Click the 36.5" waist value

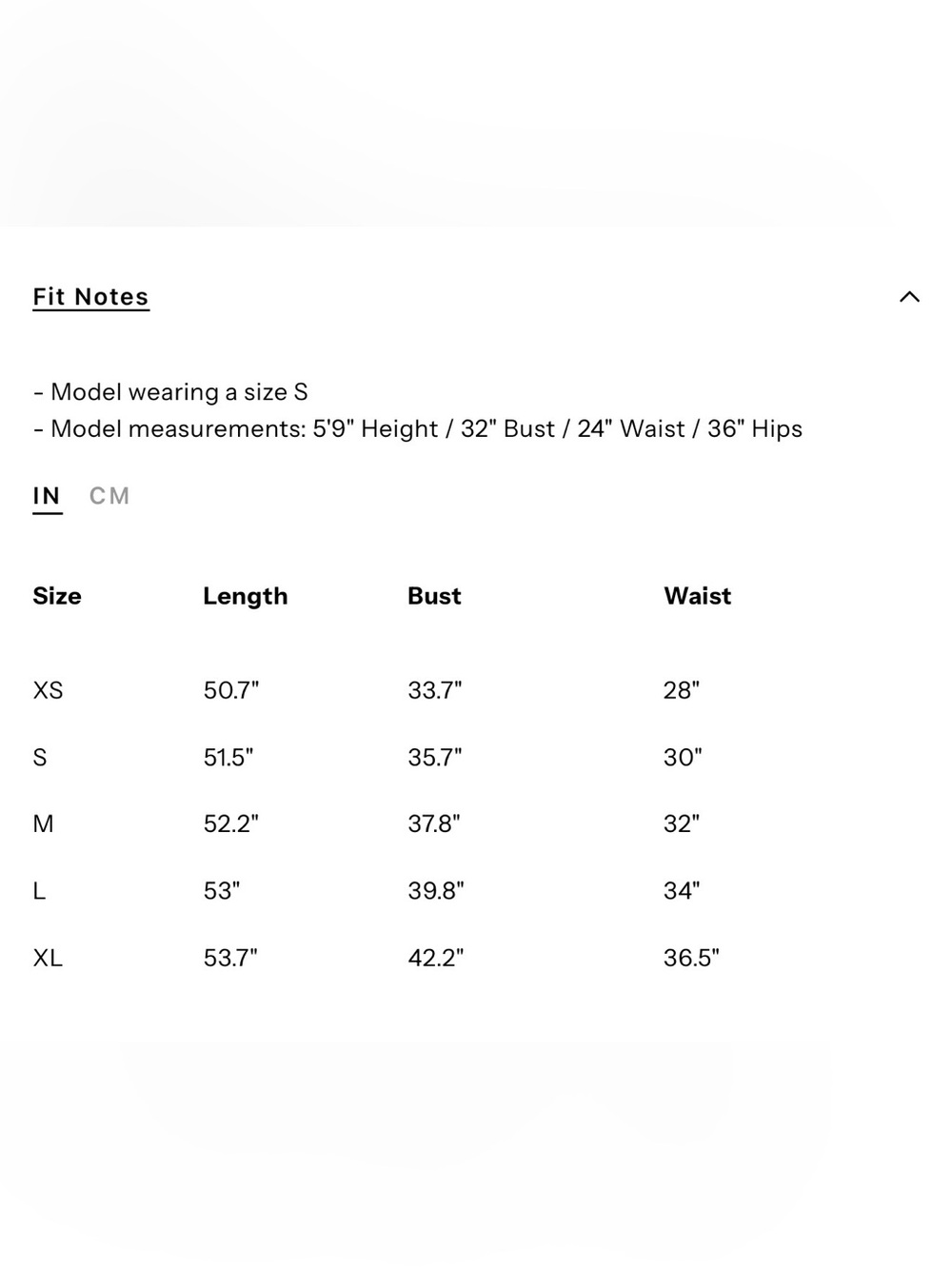[691, 958]
